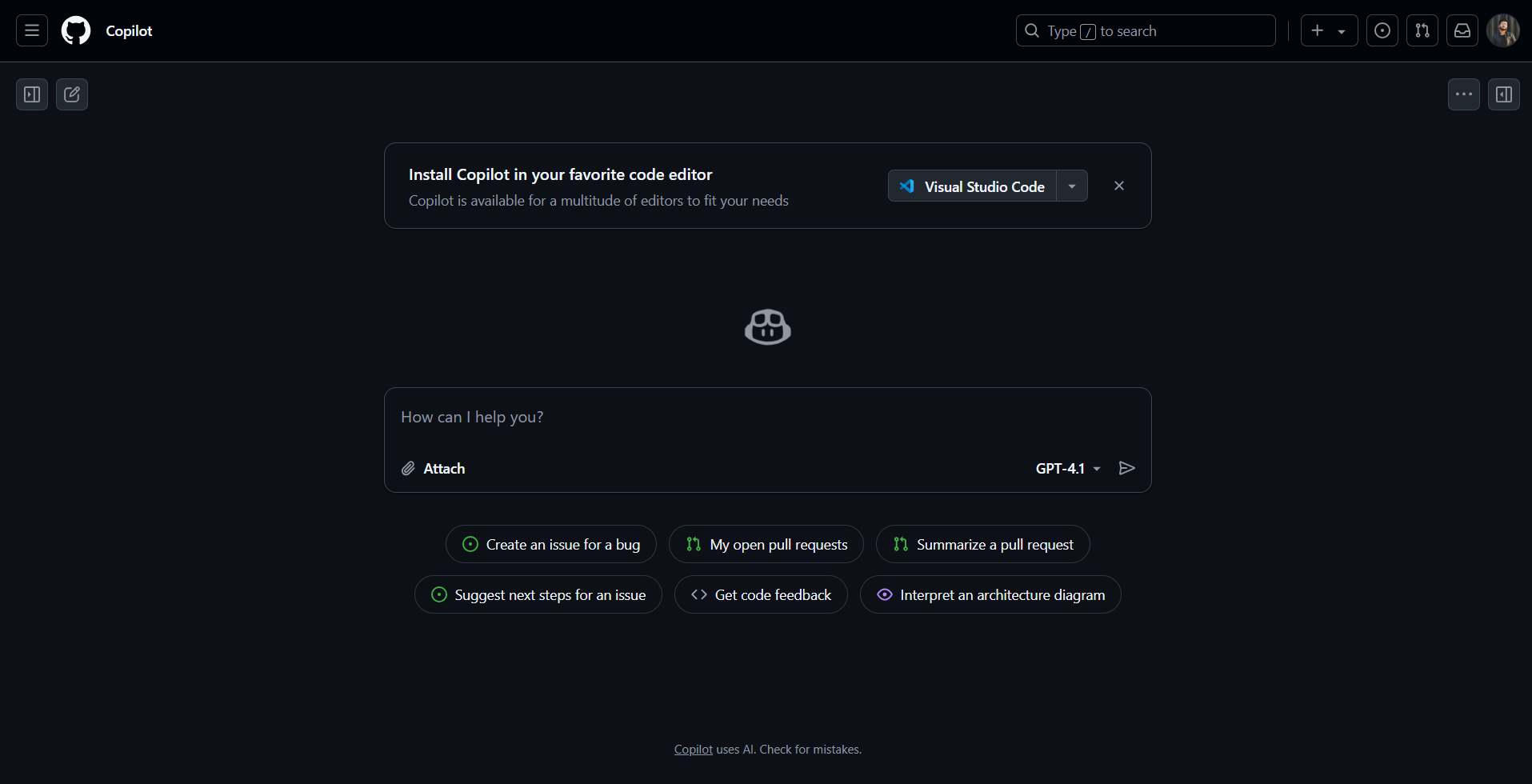The image size is (1532, 784).
Task: Choose 'Summarize a pull request' suggestion
Action: [x=983, y=544]
